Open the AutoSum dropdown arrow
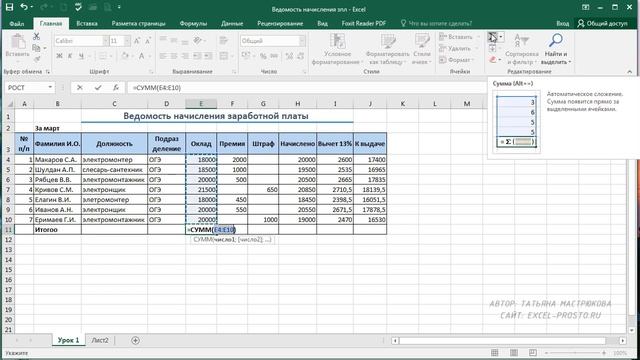This screenshot has width=640, height=360. (501, 37)
